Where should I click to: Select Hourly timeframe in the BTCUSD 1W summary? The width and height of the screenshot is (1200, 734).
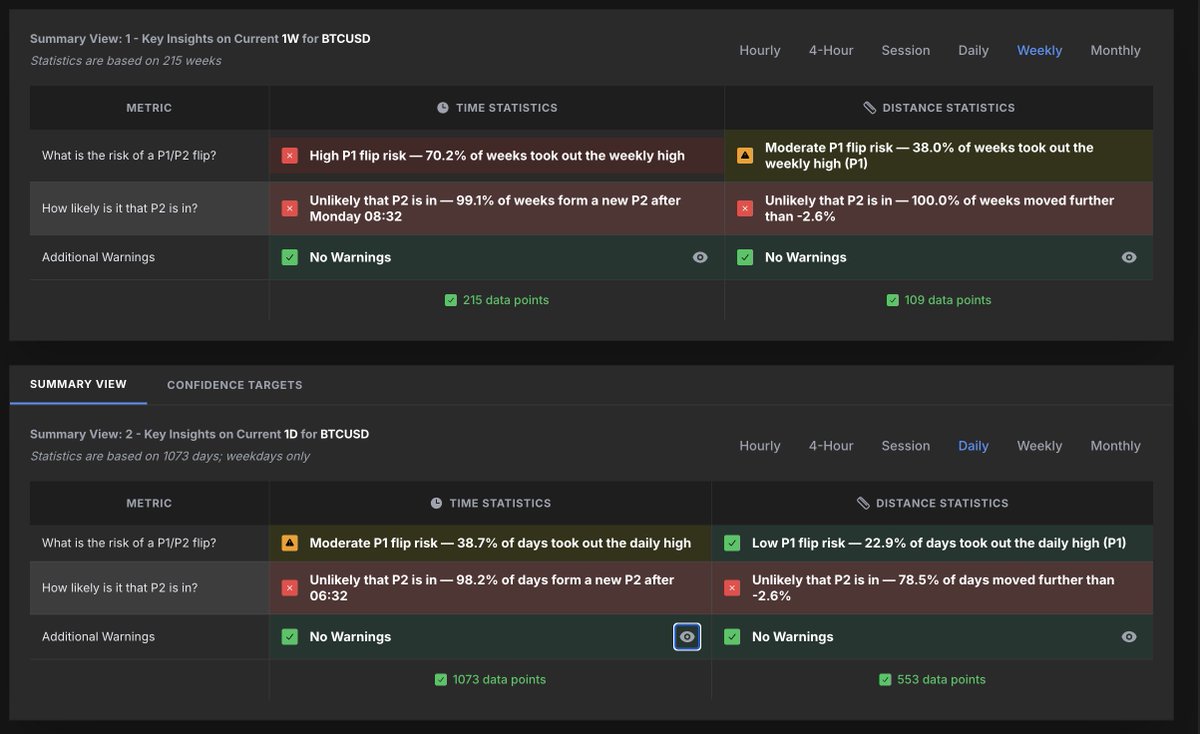click(760, 50)
